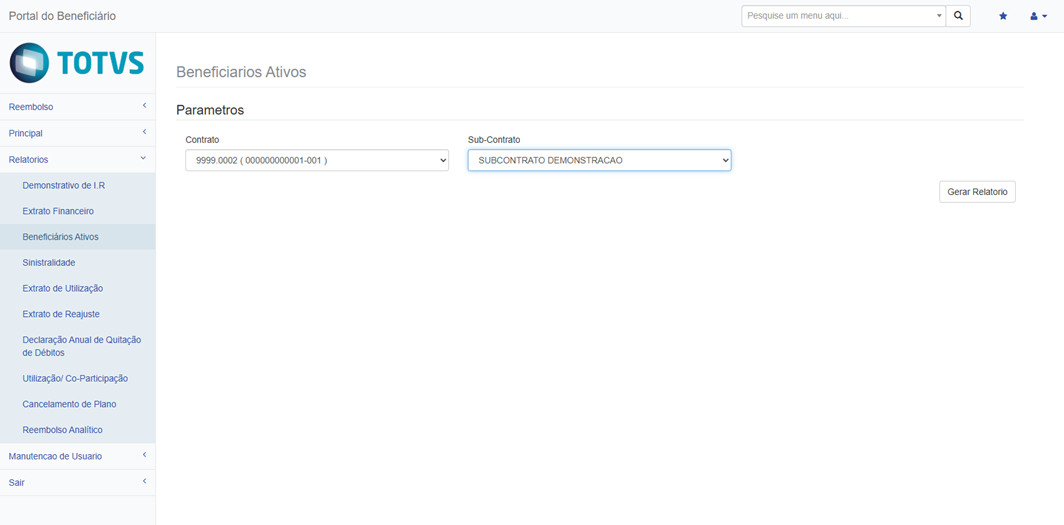This screenshot has width=1064, height=525.
Task: Click the magnifying glass search button
Action: pyautogui.click(x=958, y=16)
